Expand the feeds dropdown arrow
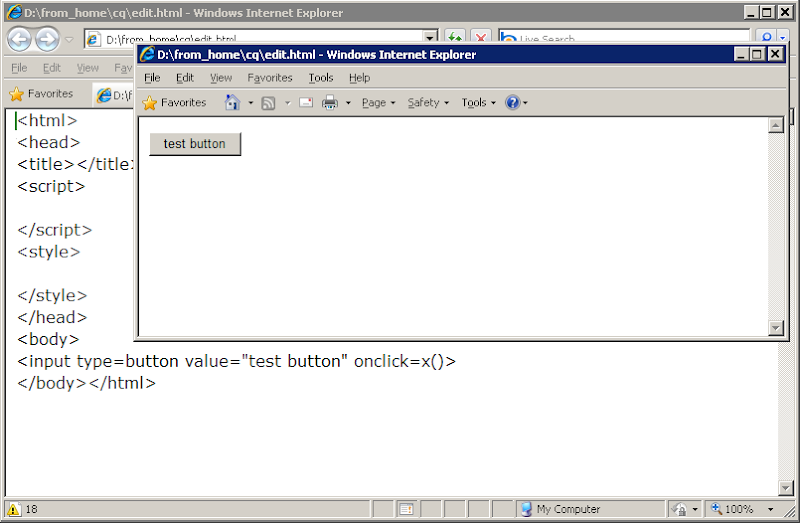The width and height of the screenshot is (800, 523). (x=288, y=103)
